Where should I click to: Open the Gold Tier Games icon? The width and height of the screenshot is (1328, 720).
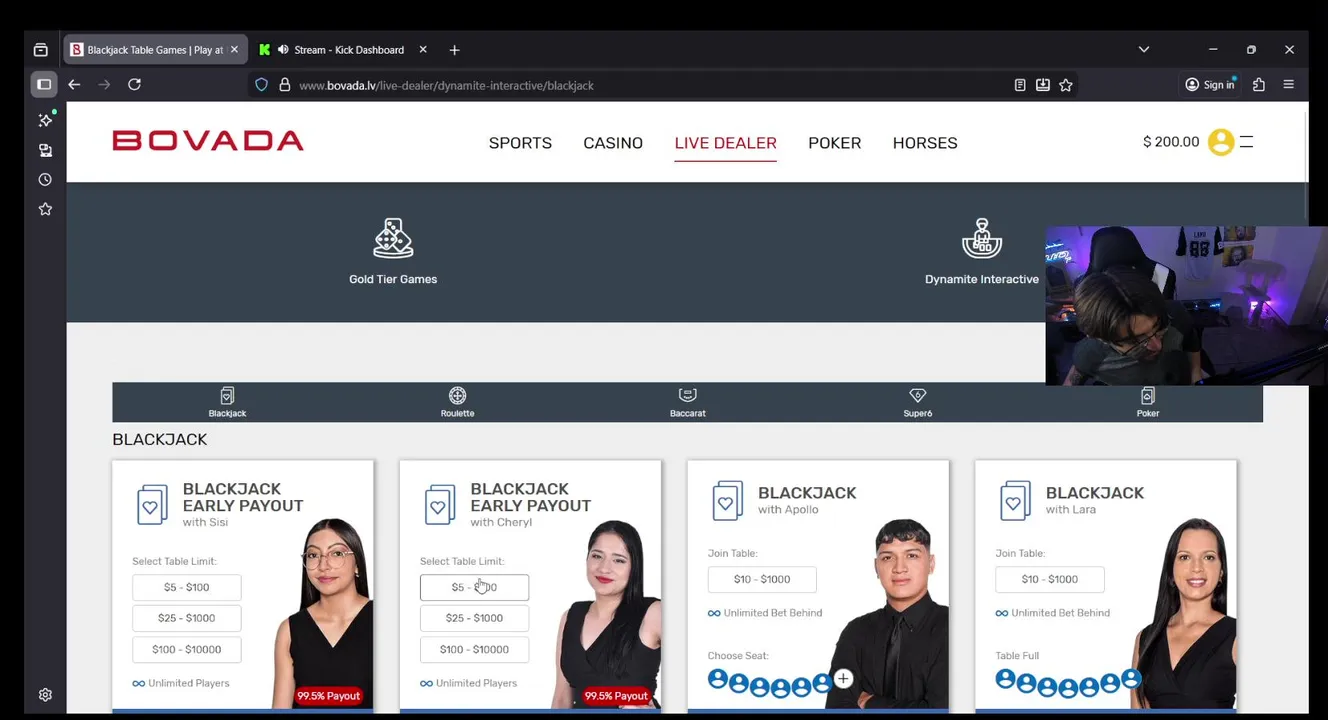[393, 239]
